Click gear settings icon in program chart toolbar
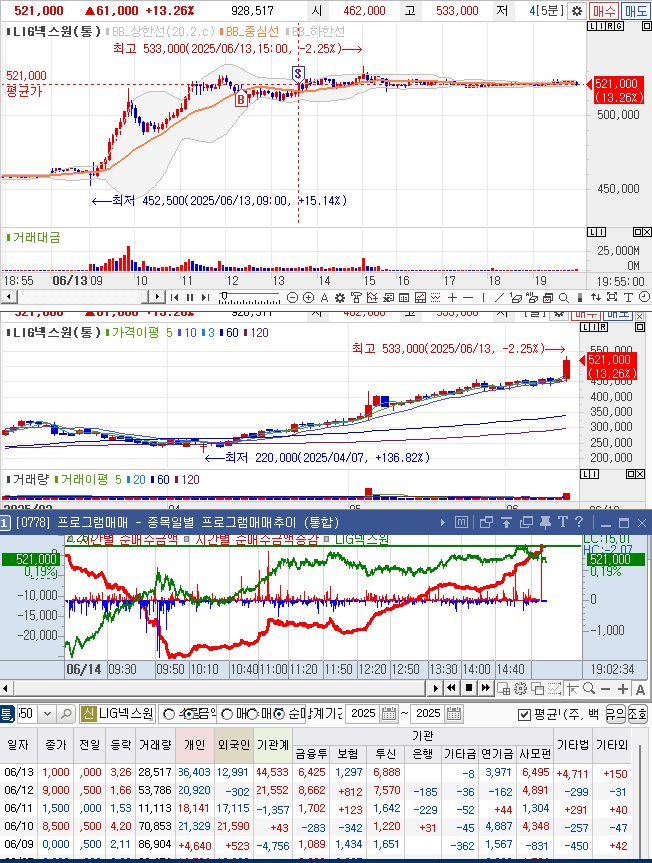652x863 pixels. [520, 688]
